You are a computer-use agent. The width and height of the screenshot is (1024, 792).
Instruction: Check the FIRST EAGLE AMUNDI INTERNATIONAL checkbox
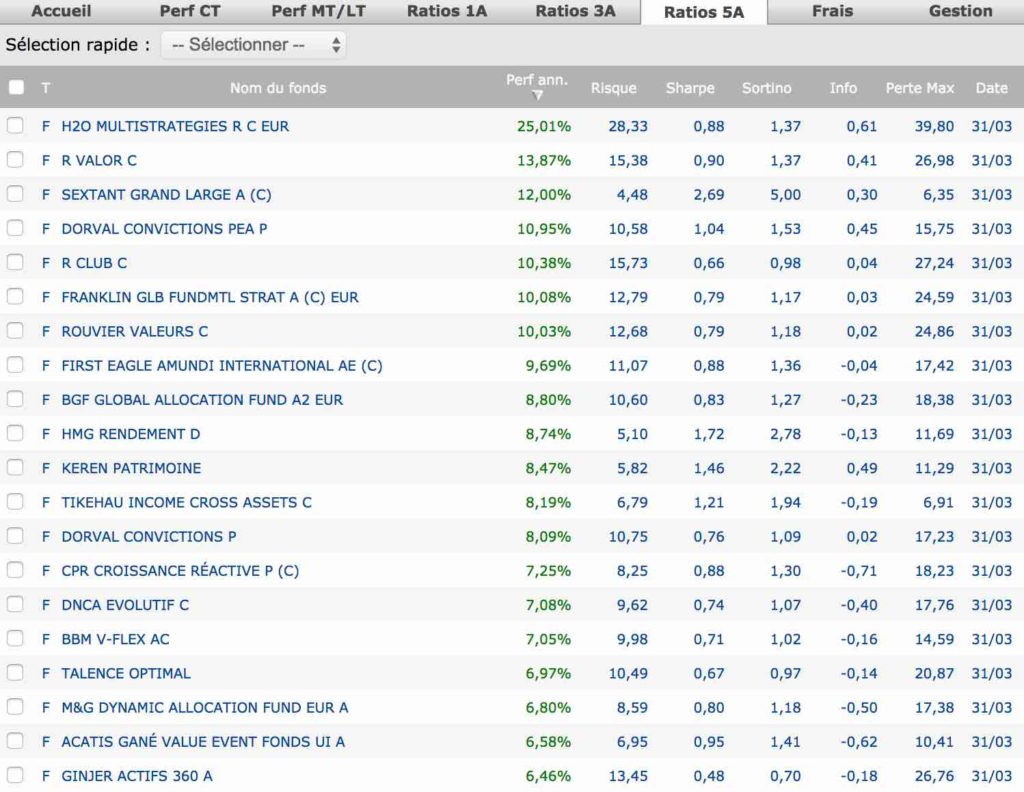(x=15, y=364)
